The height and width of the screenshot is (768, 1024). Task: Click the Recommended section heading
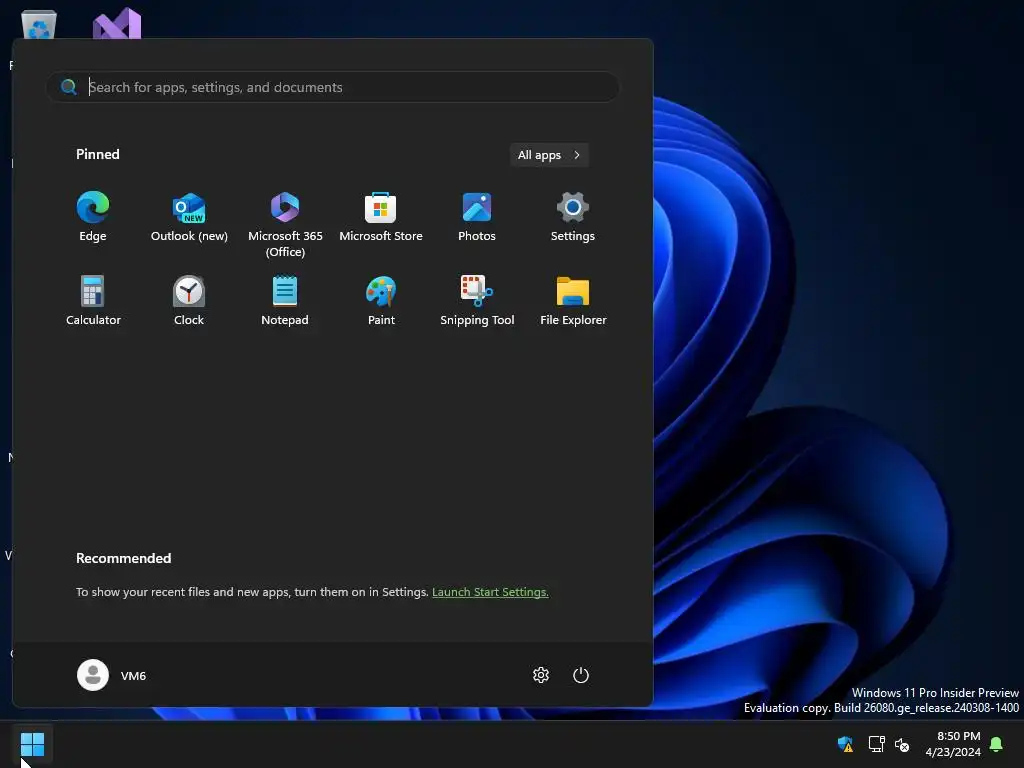pyautogui.click(x=123, y=558)
